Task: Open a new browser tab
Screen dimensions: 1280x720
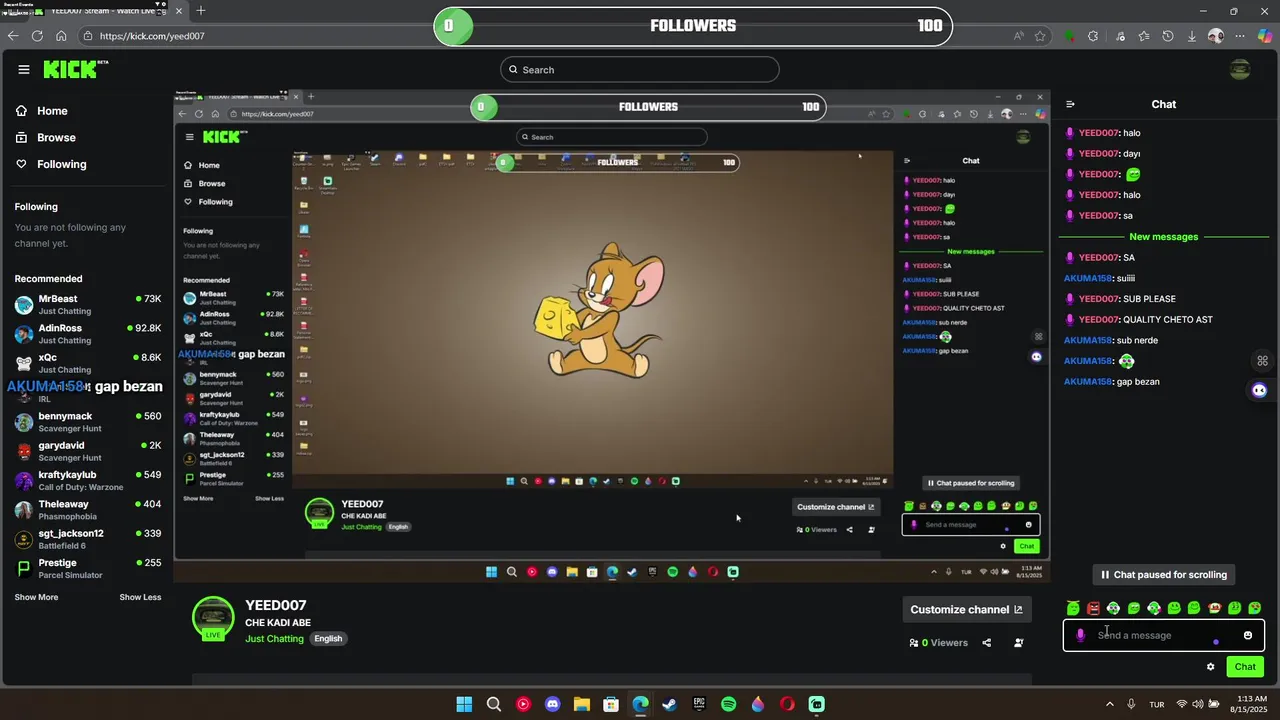Action: (x=201, y=10)
